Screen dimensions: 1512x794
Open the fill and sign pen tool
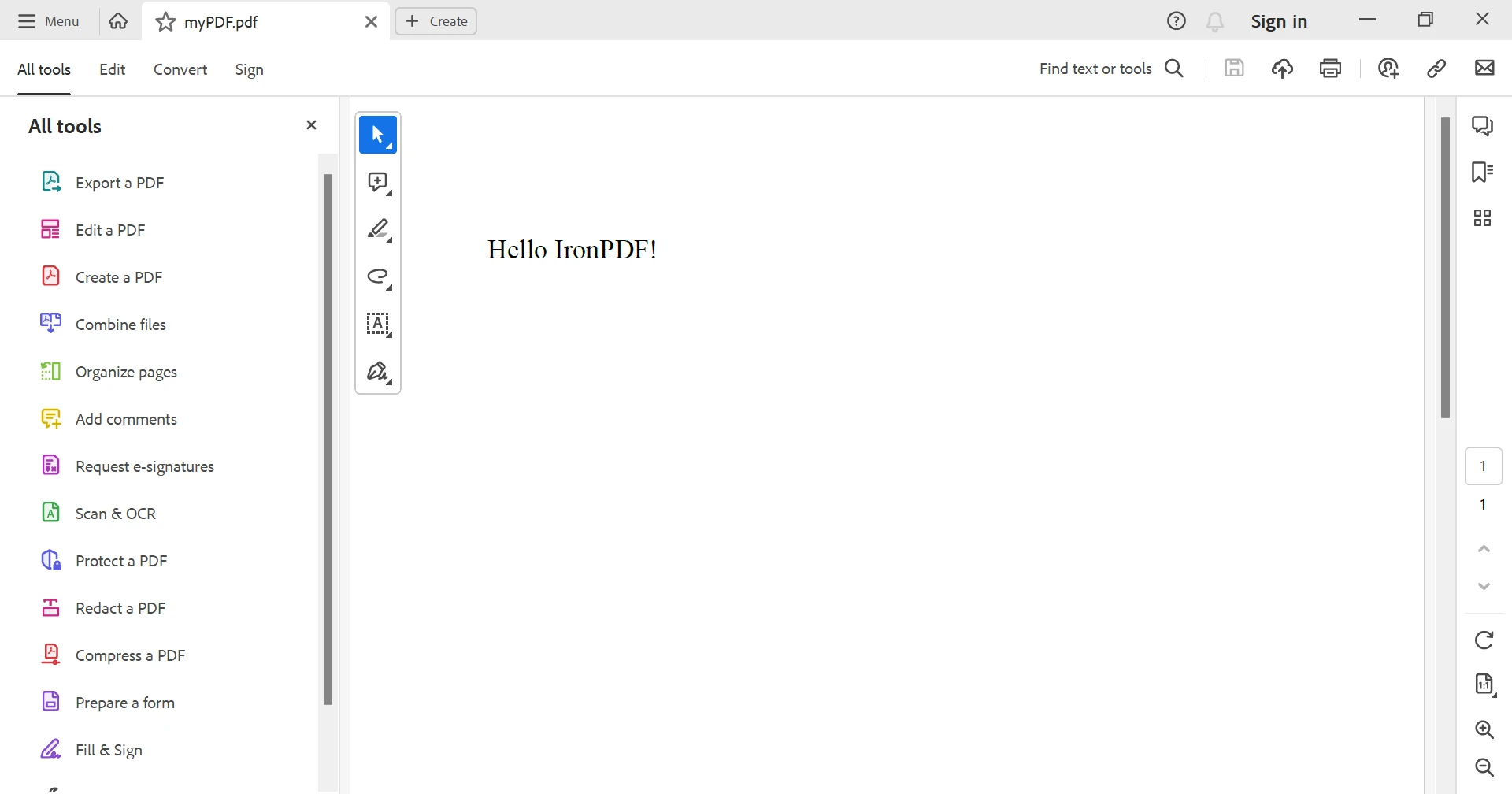tap(378, 371)
